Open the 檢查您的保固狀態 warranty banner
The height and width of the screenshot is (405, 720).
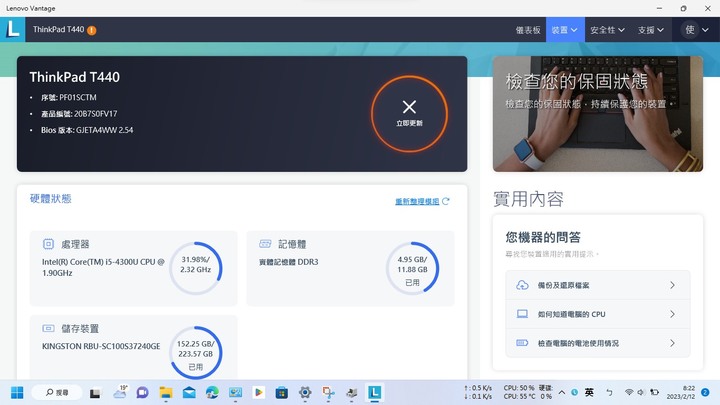[597, 114]
